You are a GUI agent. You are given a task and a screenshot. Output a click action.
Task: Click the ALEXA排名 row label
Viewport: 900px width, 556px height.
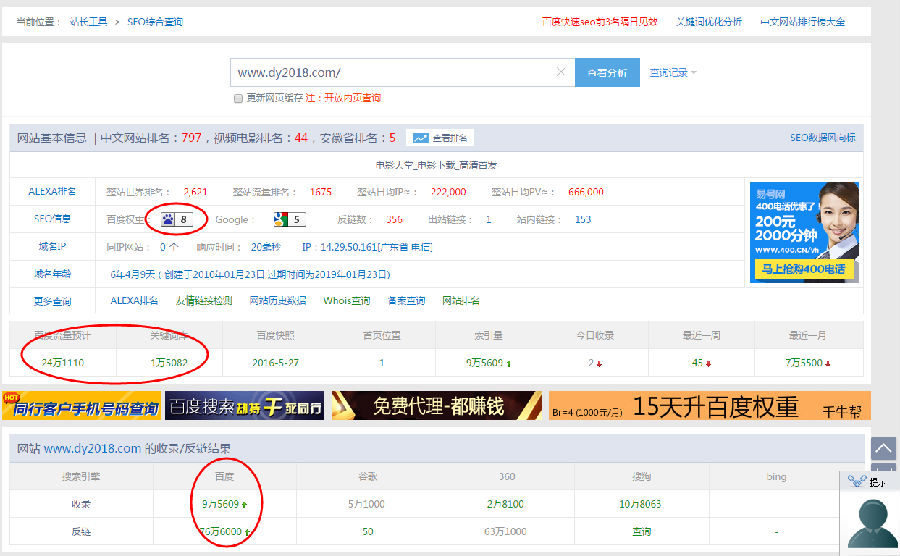(52, 192)
